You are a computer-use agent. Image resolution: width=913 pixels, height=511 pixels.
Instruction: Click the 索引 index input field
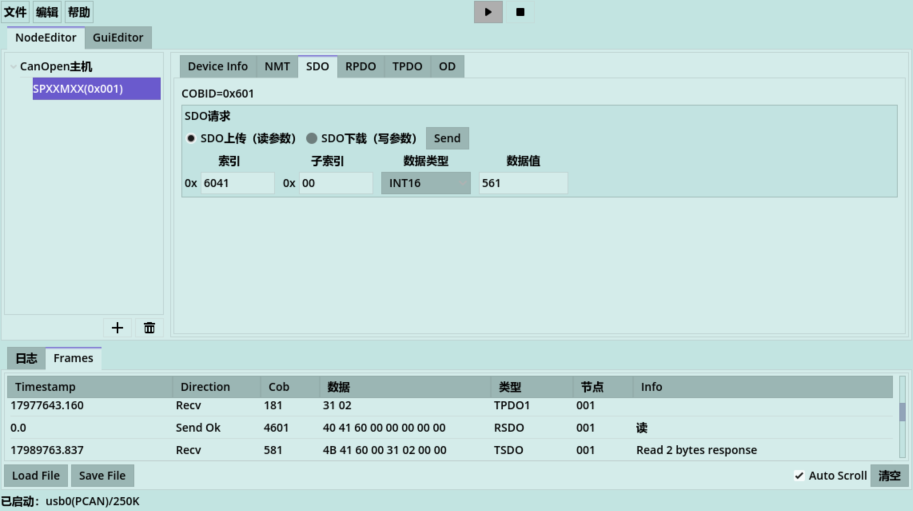(237, 183)
